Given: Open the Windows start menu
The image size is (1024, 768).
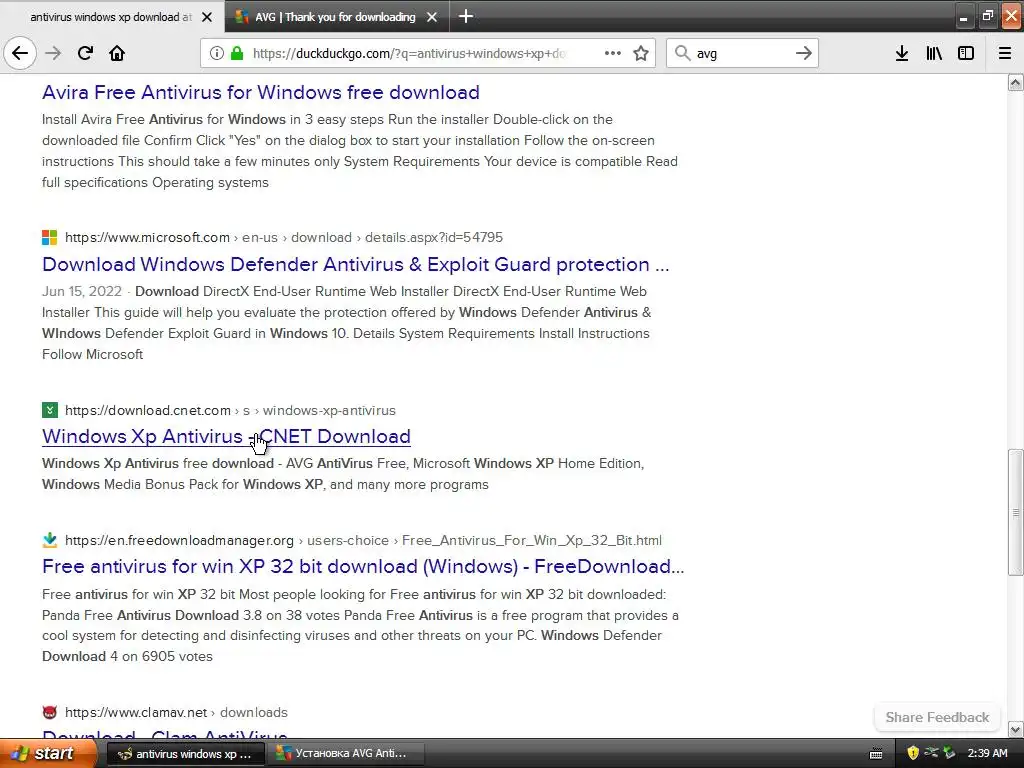Looking at the screenshot, I should pyautogui.click(x=48, y=753).
